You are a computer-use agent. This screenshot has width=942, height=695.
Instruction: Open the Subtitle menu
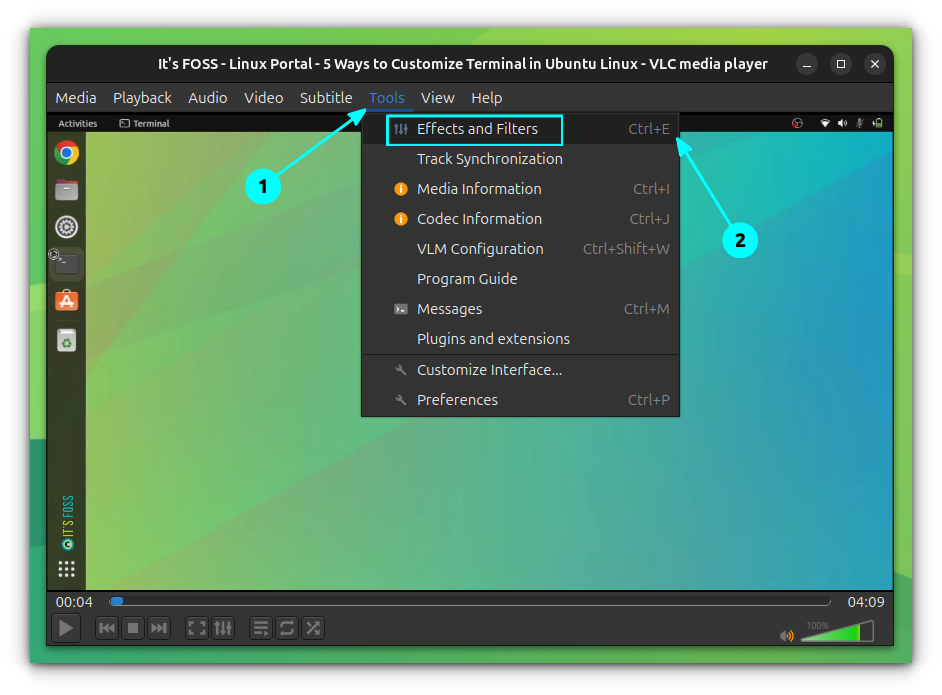pos(326,98)
